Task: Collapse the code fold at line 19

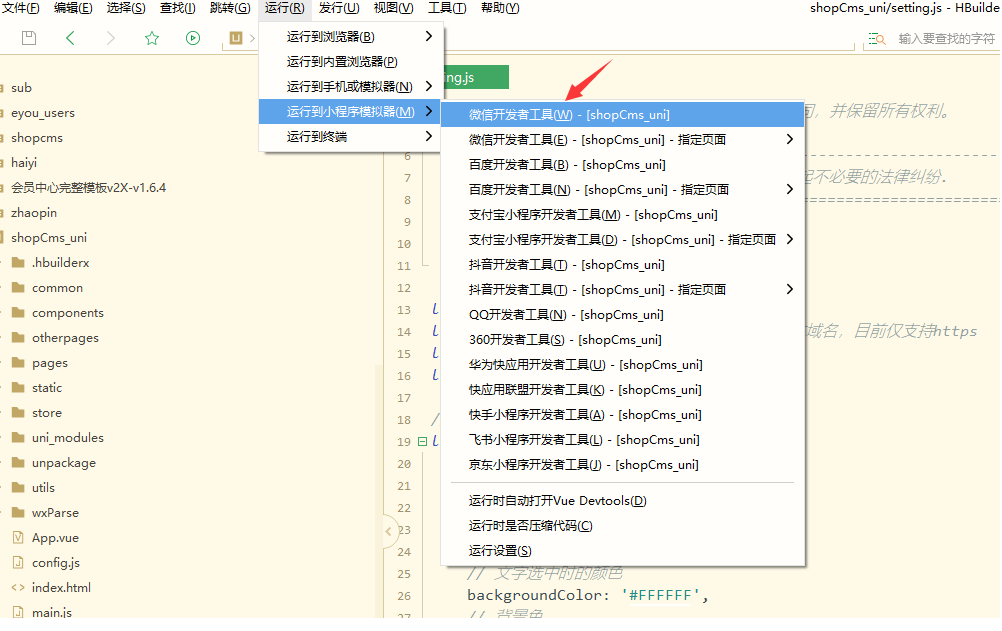Action: [x=422, y=441]
